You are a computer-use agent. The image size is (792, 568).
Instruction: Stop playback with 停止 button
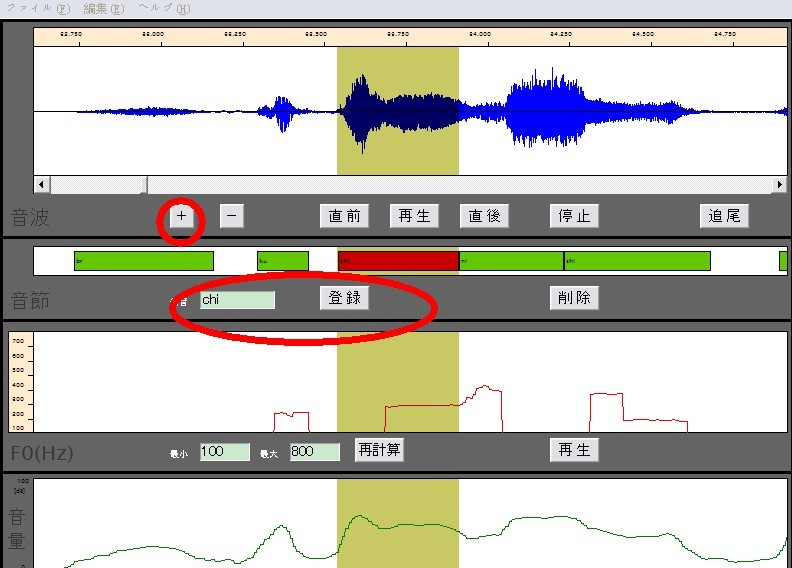(574, 216)
